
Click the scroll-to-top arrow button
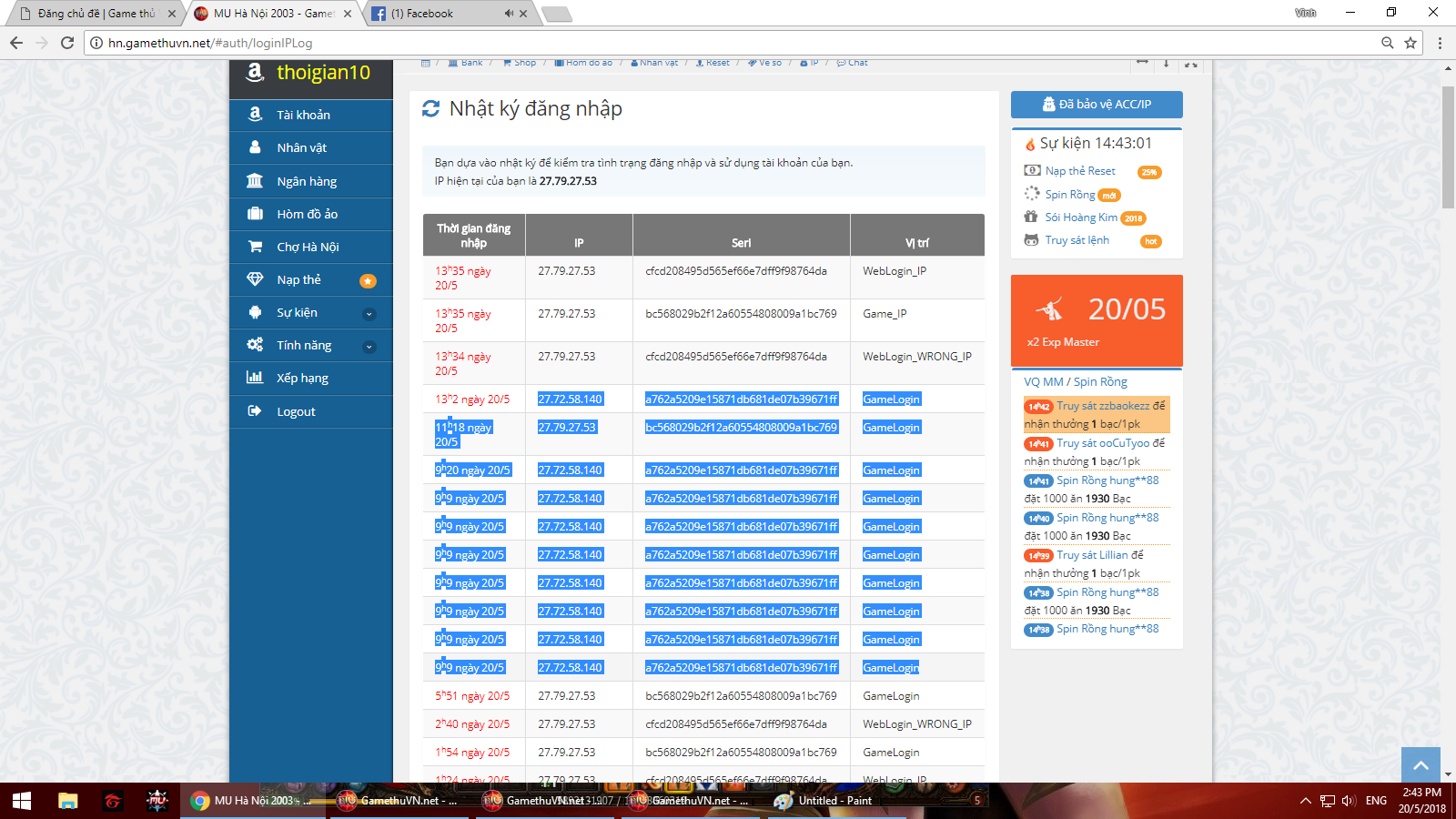click(1421, 765)
